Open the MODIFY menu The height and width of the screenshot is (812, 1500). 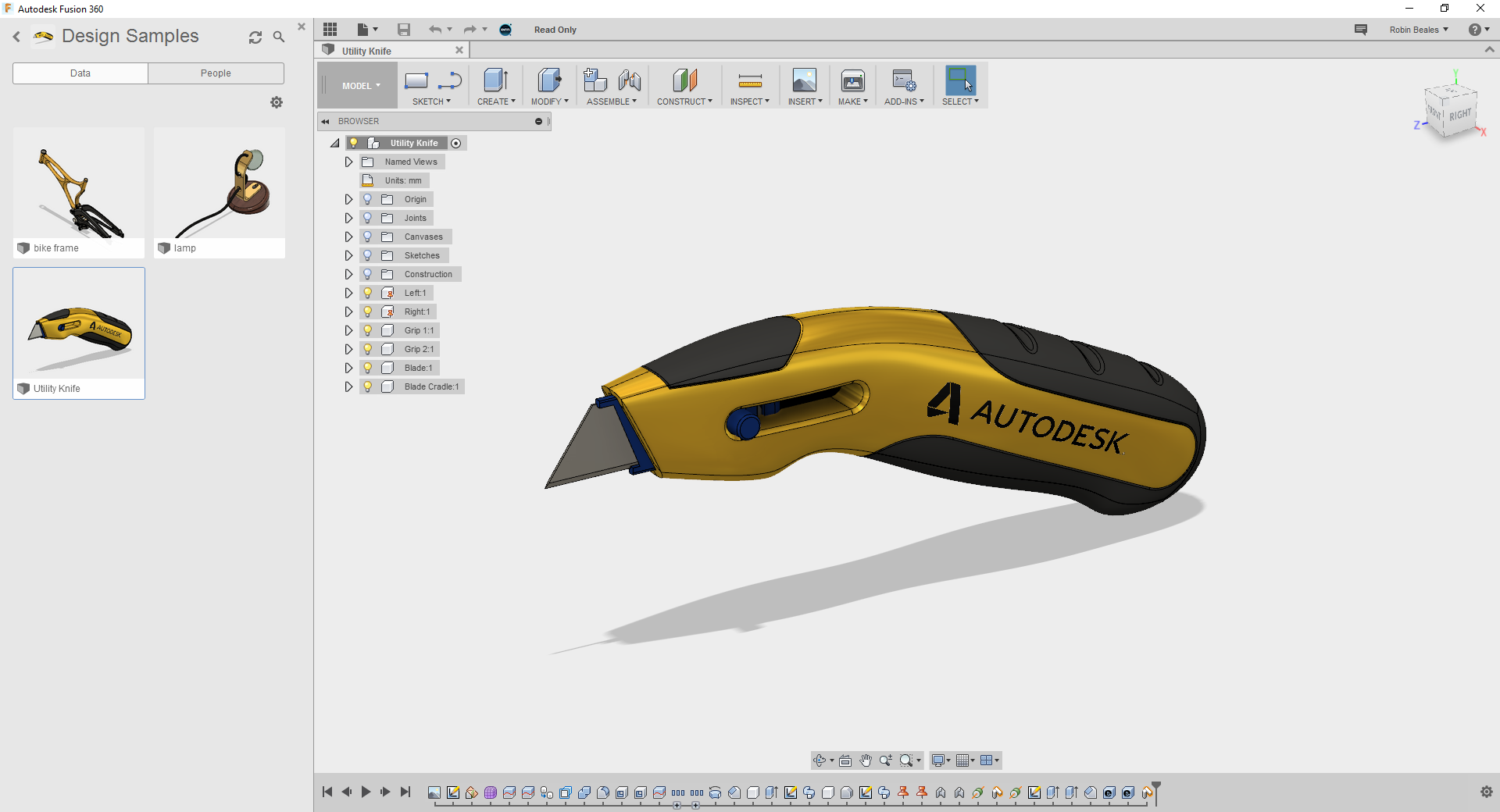[x=549, y=101]
